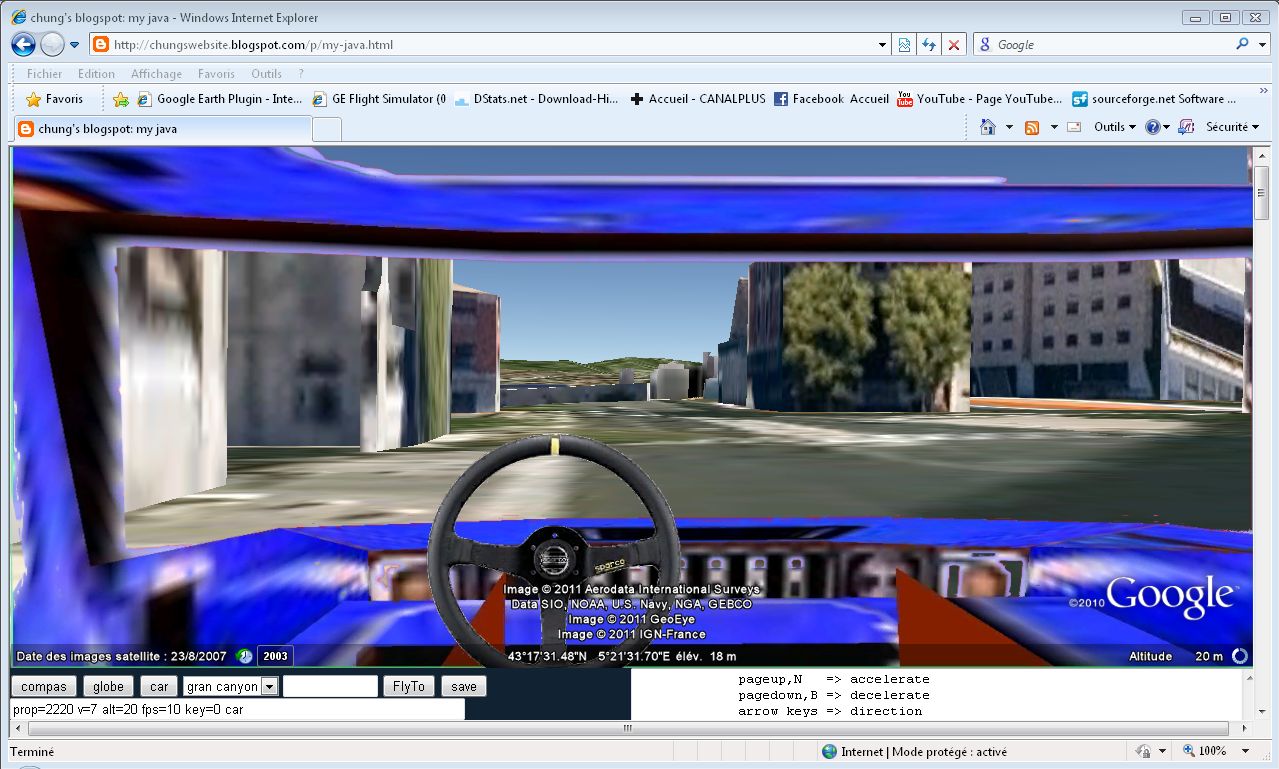Open GE Flight Simulator favorite link
The height and width of the screenshot is (769, 1279).
pyautogui.click(x=379, y=99)
